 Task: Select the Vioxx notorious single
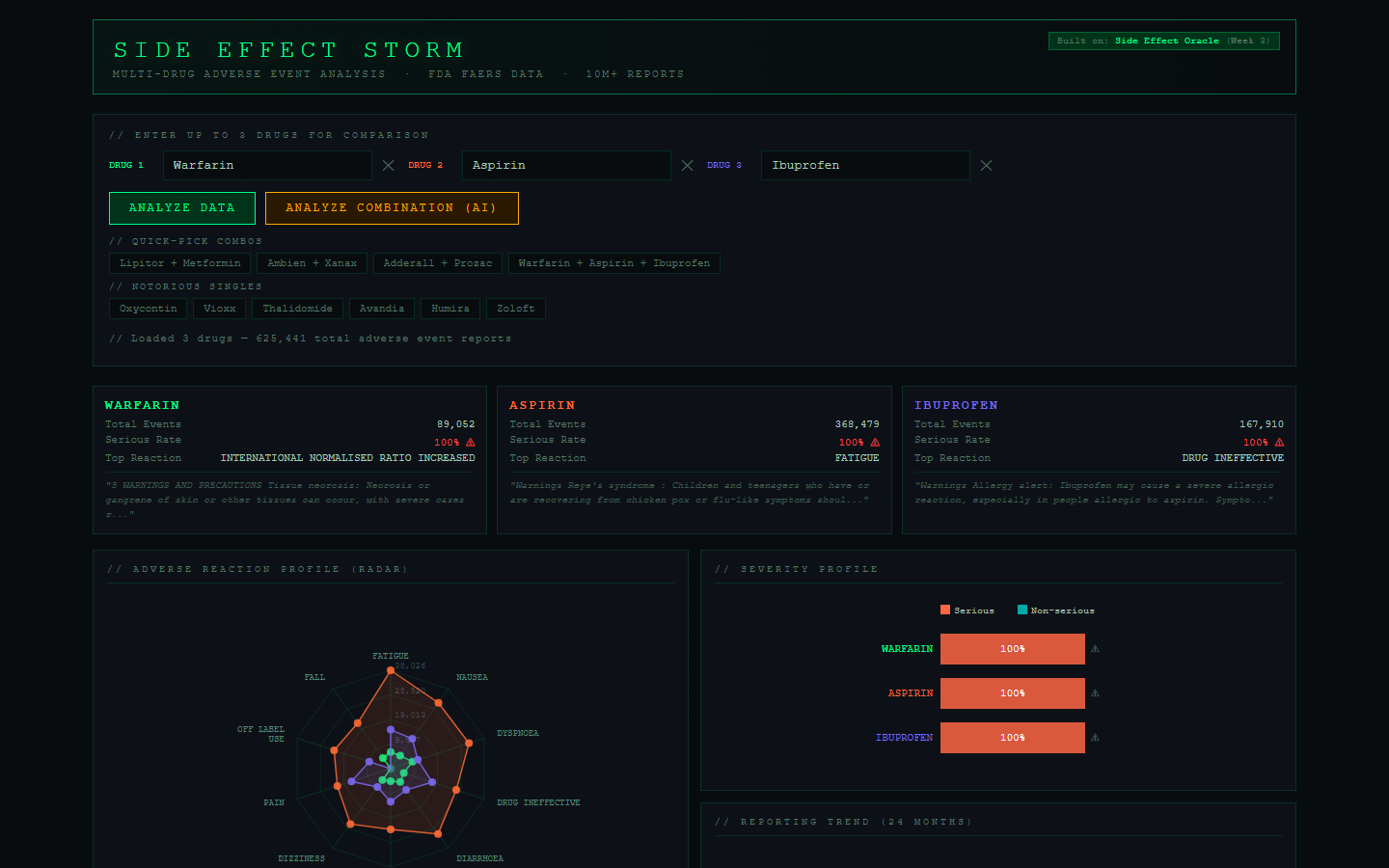[x=220, y=309]
